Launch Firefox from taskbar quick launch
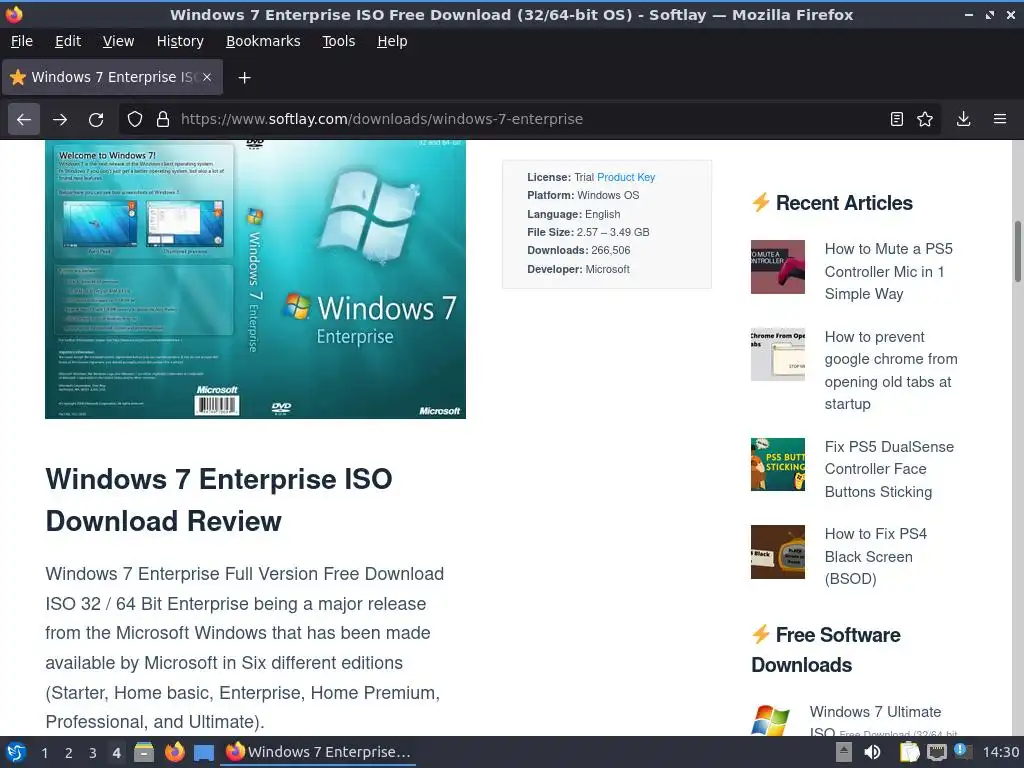1024x768 pixels. click(174, 752)
